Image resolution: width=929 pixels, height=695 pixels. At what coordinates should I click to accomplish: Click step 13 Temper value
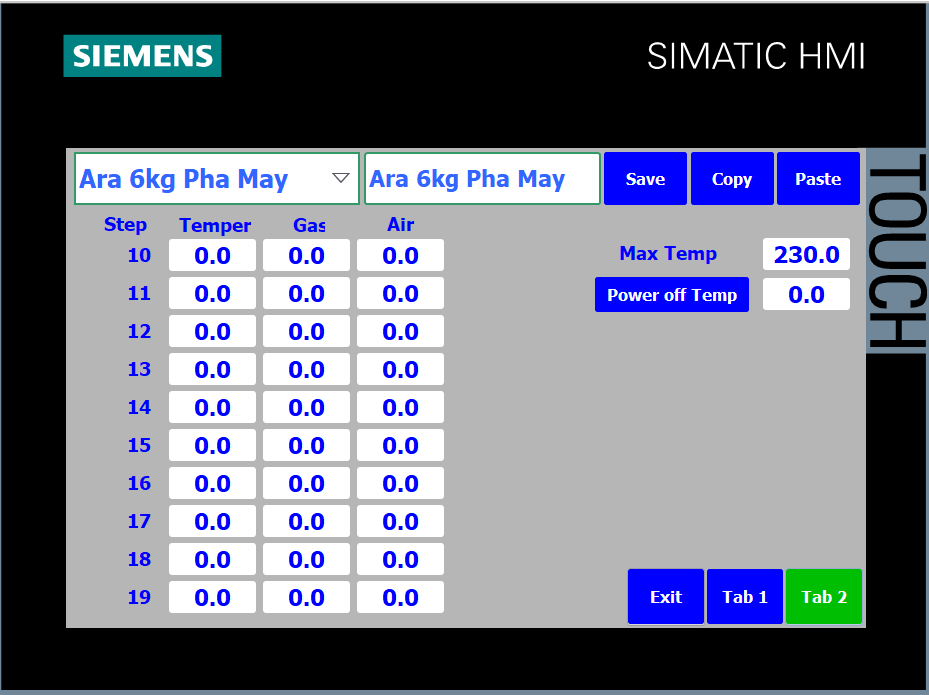coord(212,370)
